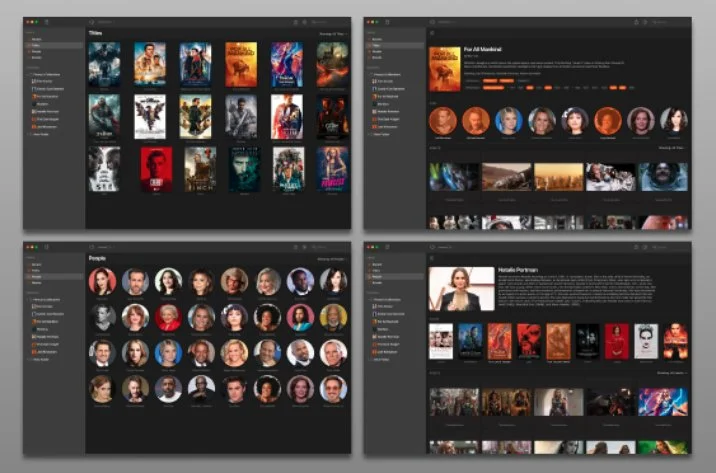Go back using the chevron in the For All Mankind window
The height and width of the screenshot is (473, 716).
point(432,33)
